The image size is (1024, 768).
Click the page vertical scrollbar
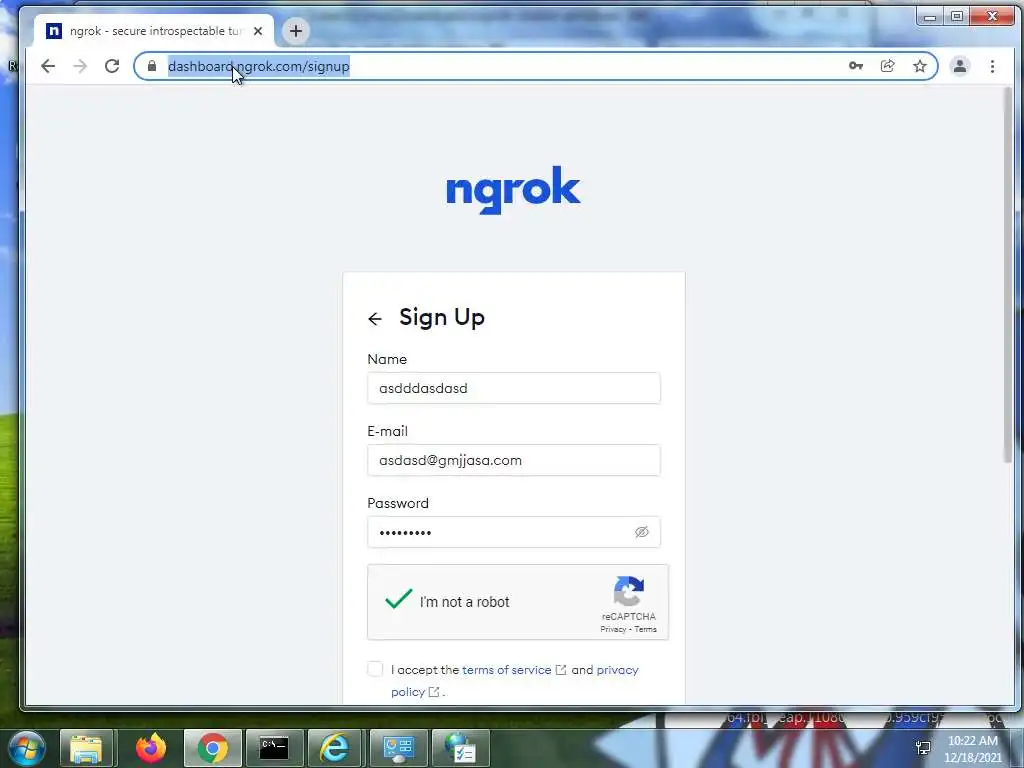(x=1008, y=274)
